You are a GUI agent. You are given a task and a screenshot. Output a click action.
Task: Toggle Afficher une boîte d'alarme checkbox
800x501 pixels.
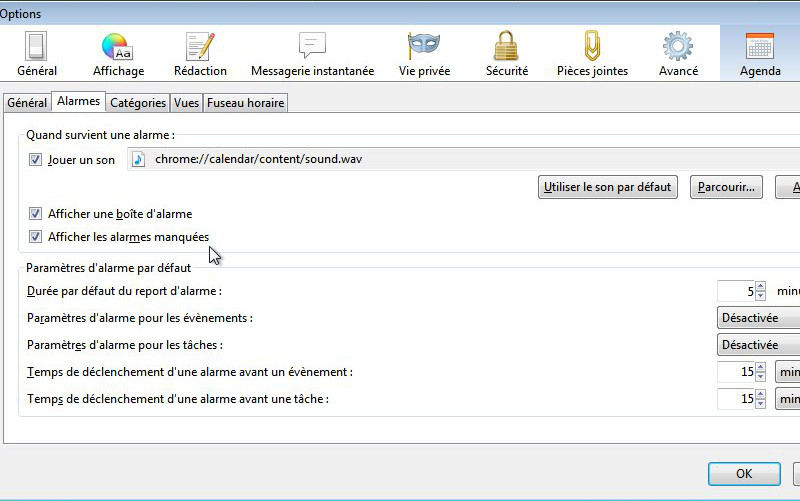35,213
